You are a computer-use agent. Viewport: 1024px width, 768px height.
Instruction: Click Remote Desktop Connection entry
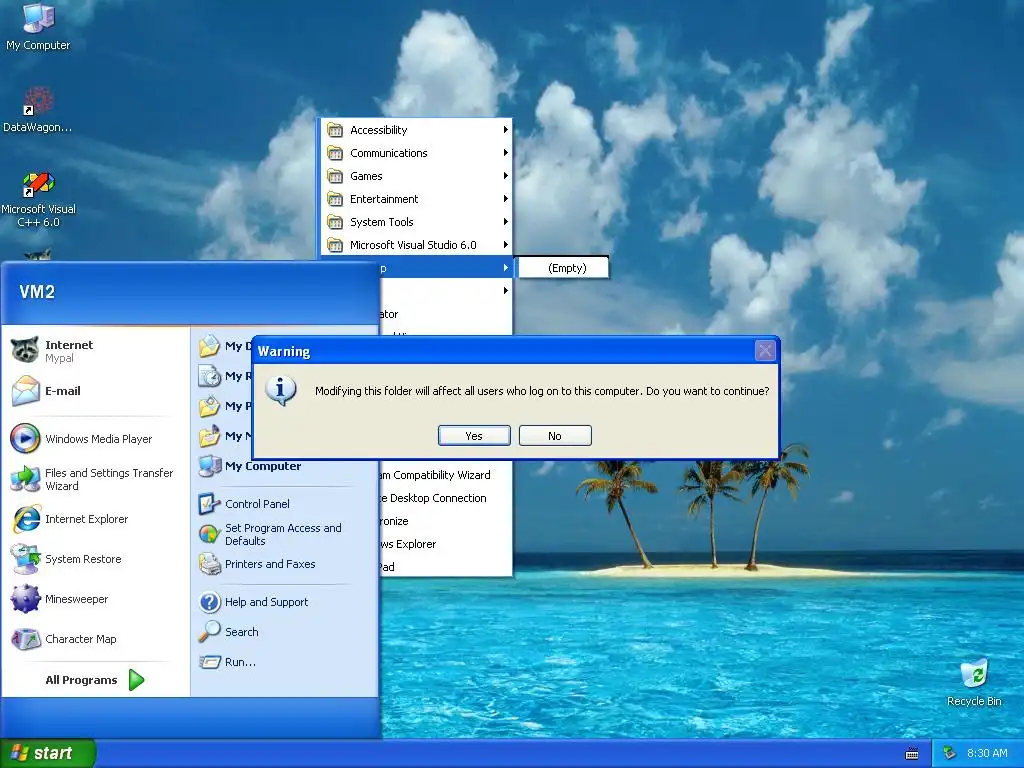[446, 498]
